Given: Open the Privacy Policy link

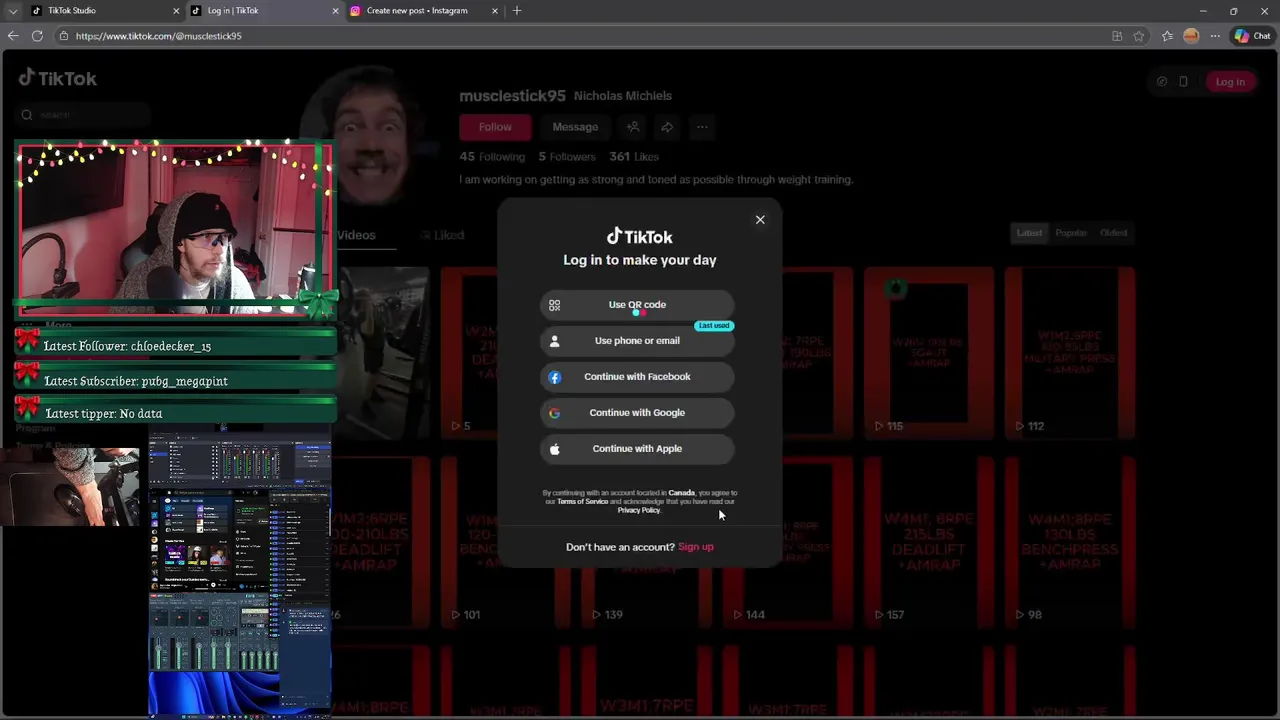Looking at the screenshot, I should (x=639, y=510).
